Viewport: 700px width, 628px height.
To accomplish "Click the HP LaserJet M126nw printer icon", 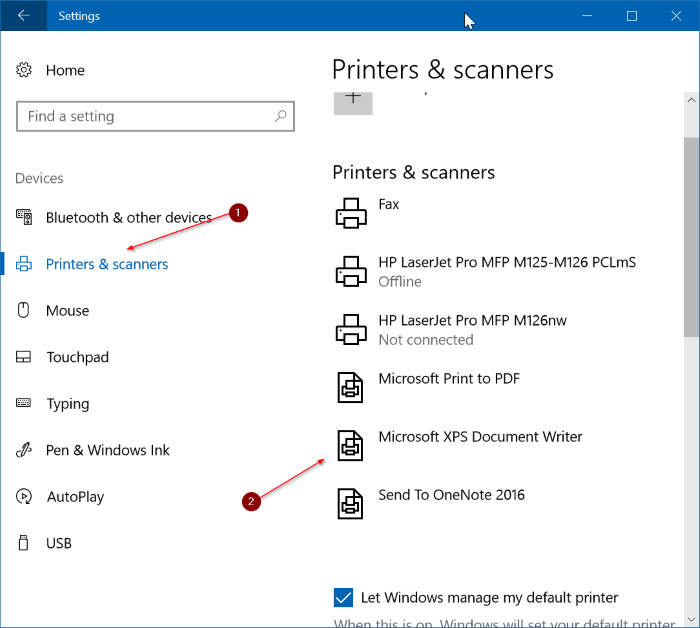I will point(351,329).
